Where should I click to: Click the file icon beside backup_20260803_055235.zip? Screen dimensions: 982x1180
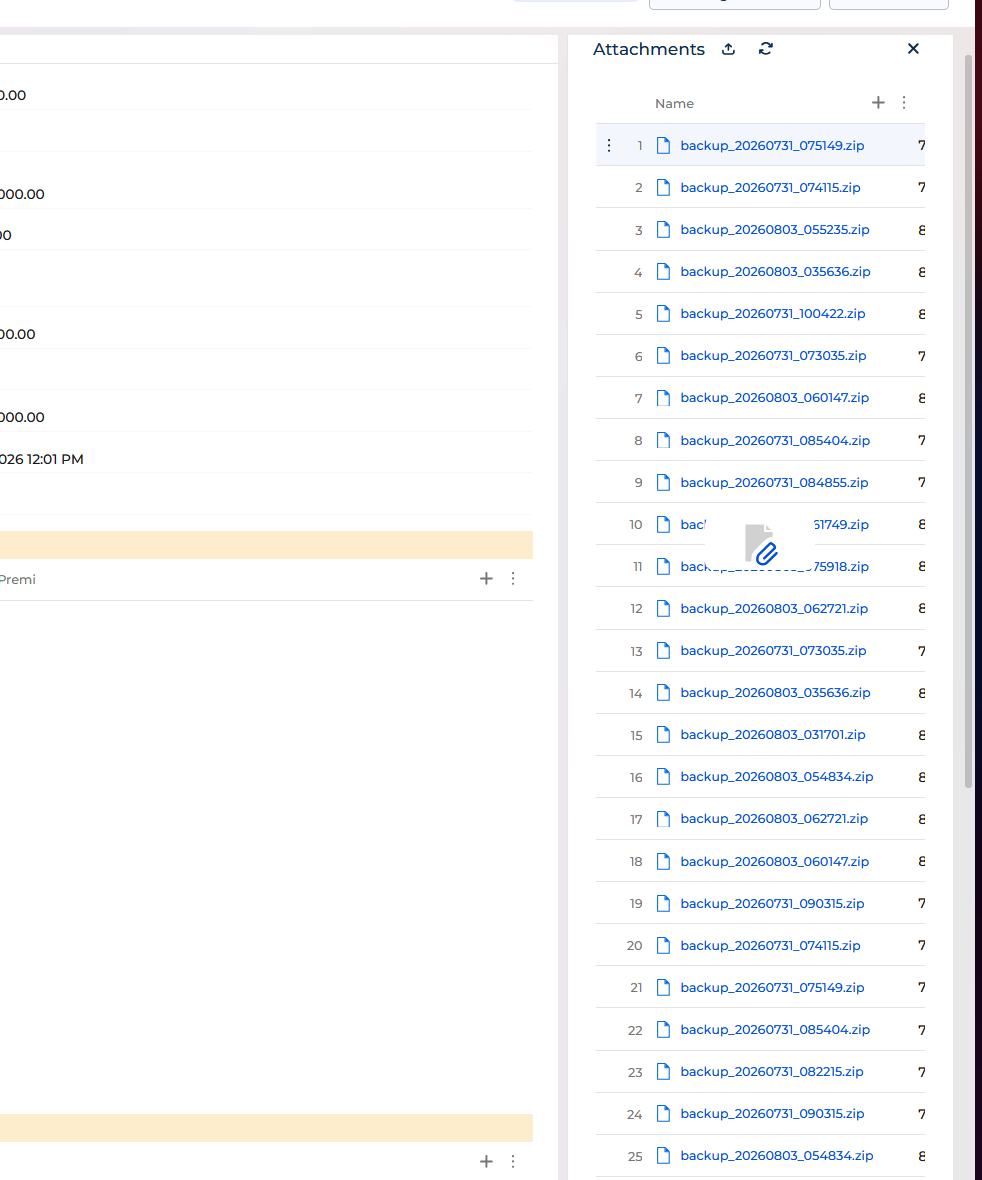[x=663, y=230]
